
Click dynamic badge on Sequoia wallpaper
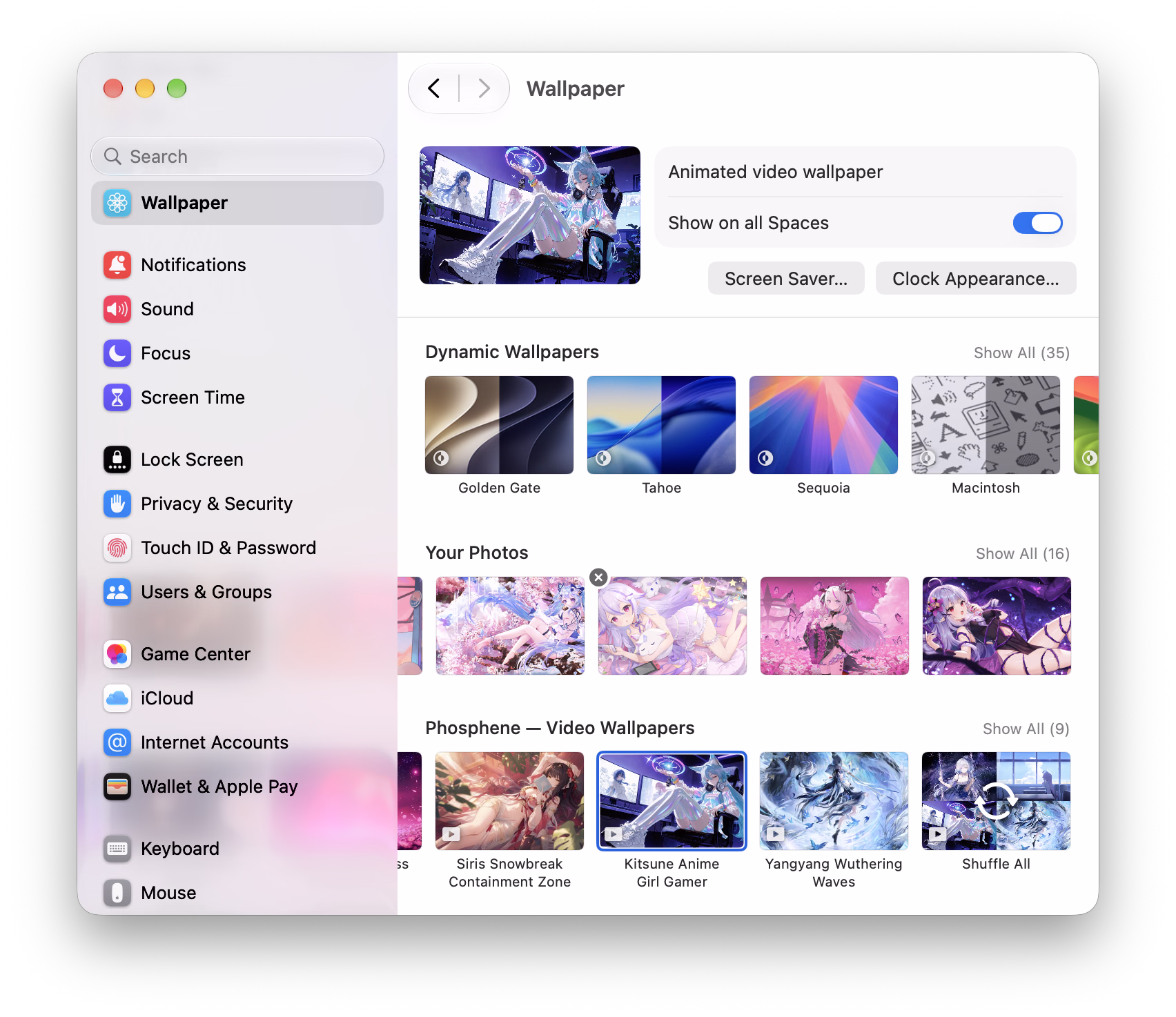[x=765, y=458]
